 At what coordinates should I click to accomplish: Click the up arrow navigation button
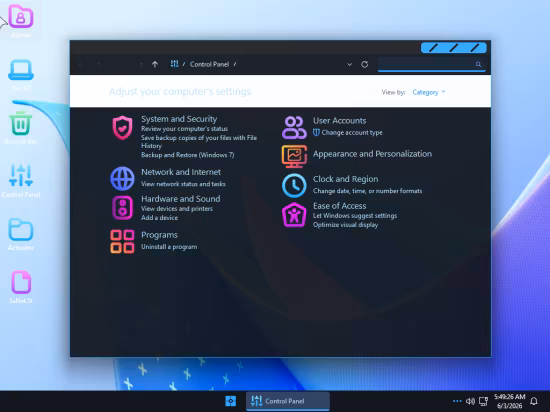tap(155, 64)
